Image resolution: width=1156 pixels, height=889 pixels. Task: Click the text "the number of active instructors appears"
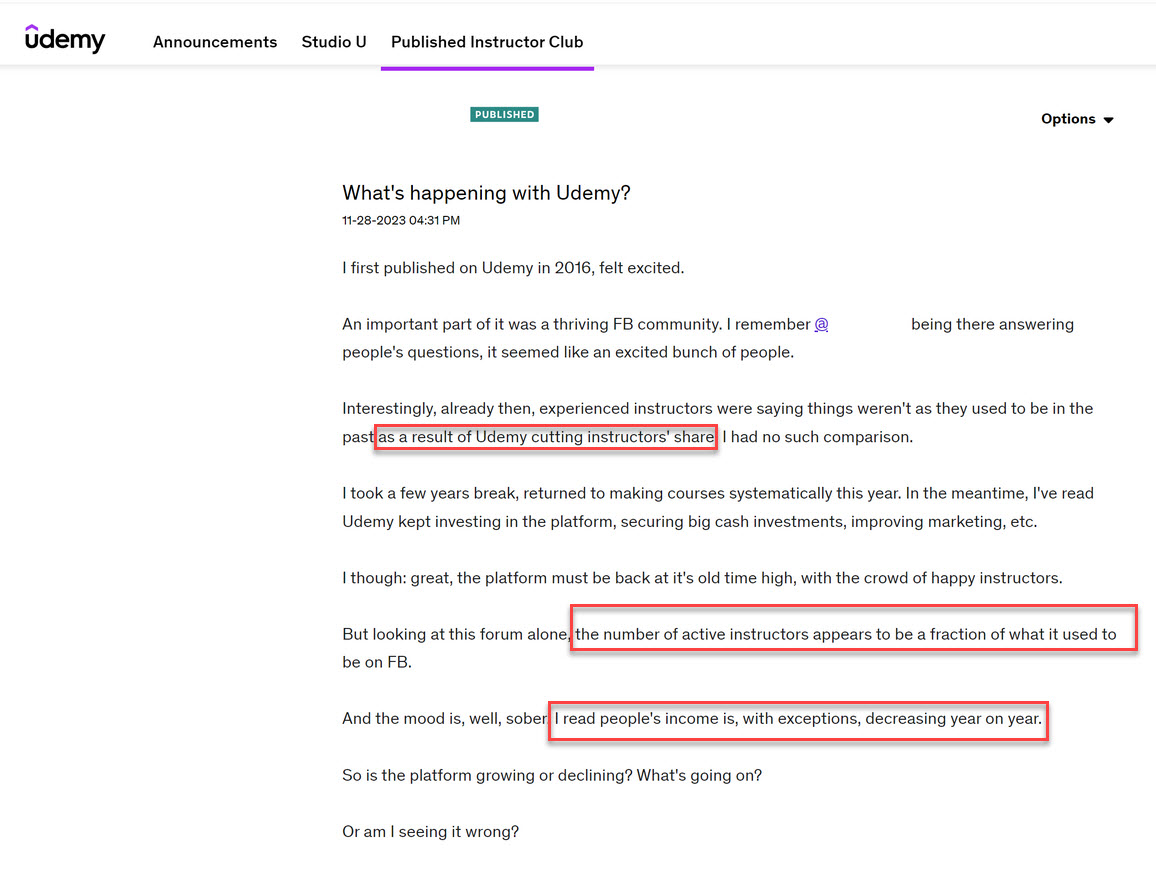coord(723,634)
